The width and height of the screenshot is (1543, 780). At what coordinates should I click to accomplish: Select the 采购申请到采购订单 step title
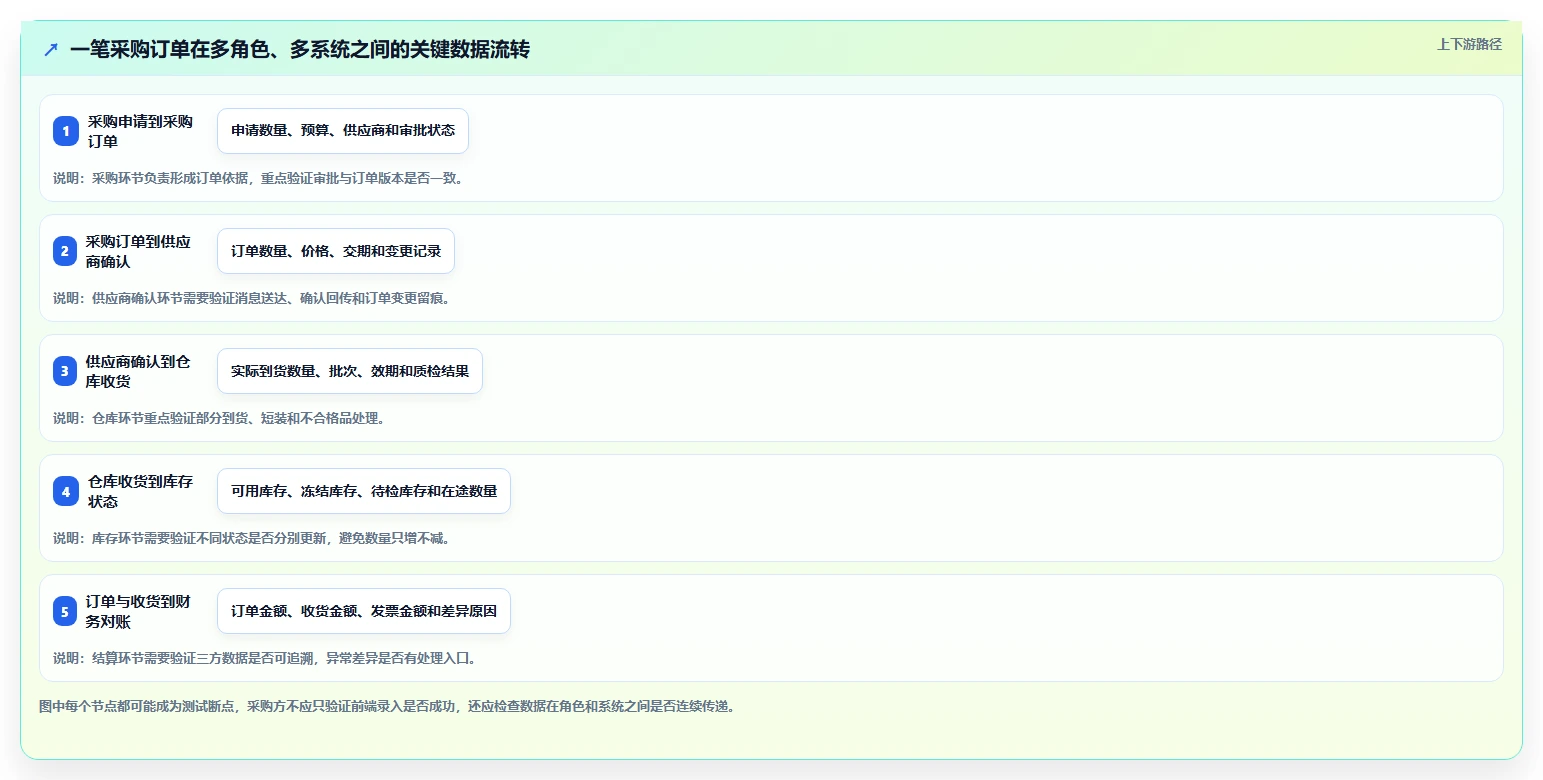pos(140,131)
